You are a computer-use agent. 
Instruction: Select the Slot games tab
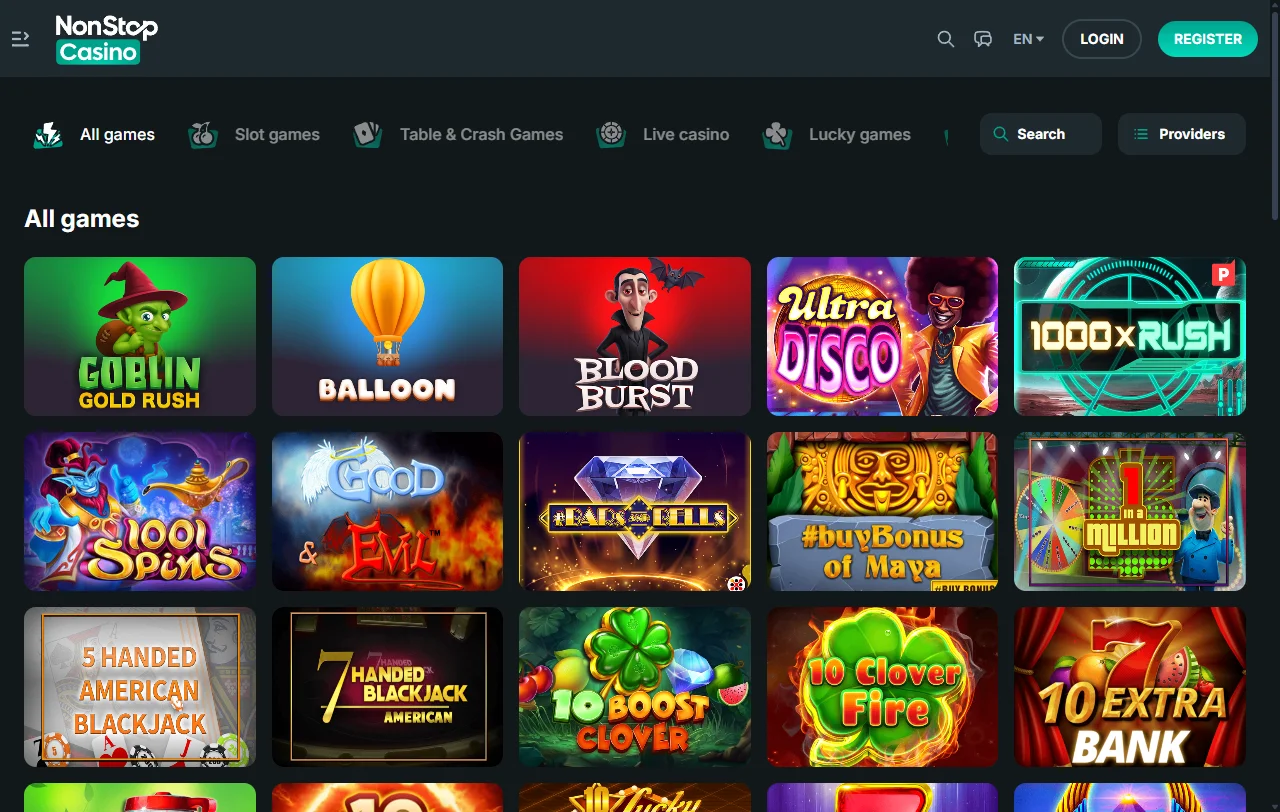coord(254,134)
